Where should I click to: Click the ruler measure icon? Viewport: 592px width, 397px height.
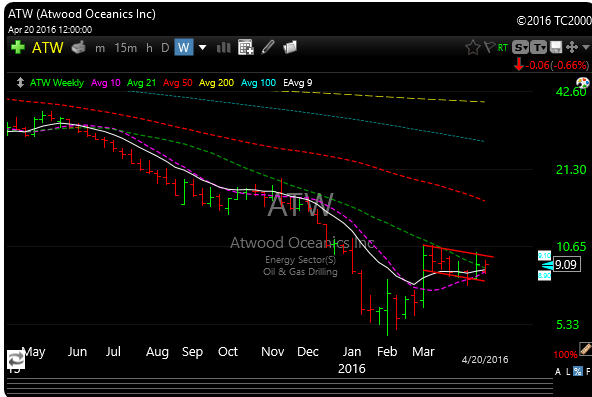coord(586,348)
